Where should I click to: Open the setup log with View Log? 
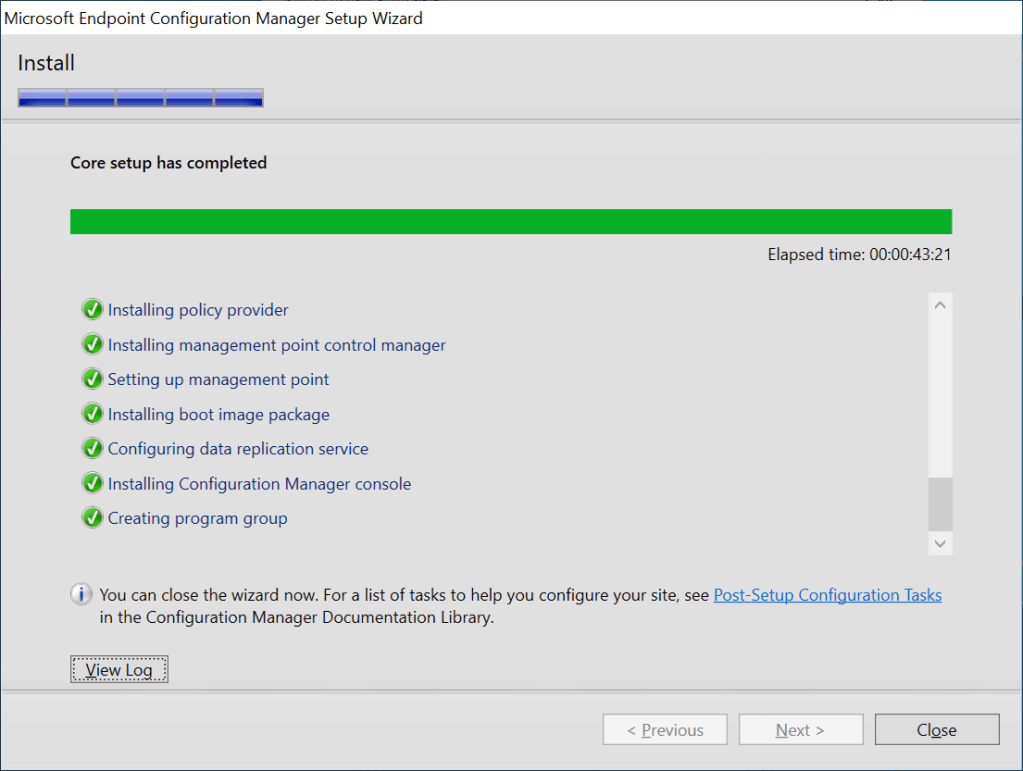(119, 670)
